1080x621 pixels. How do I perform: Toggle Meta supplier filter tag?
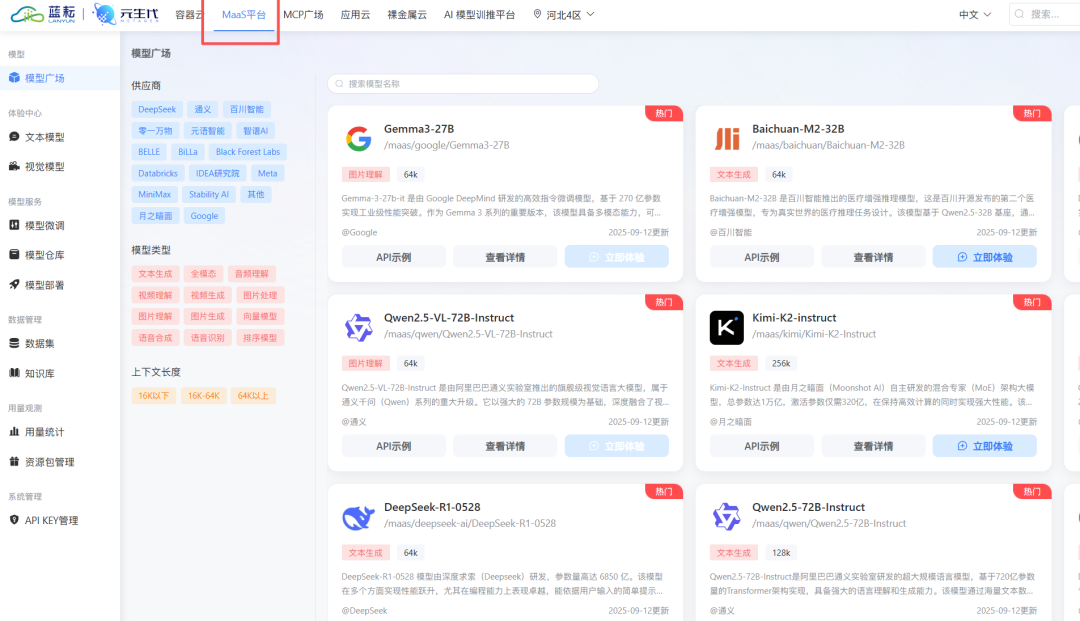267,173
